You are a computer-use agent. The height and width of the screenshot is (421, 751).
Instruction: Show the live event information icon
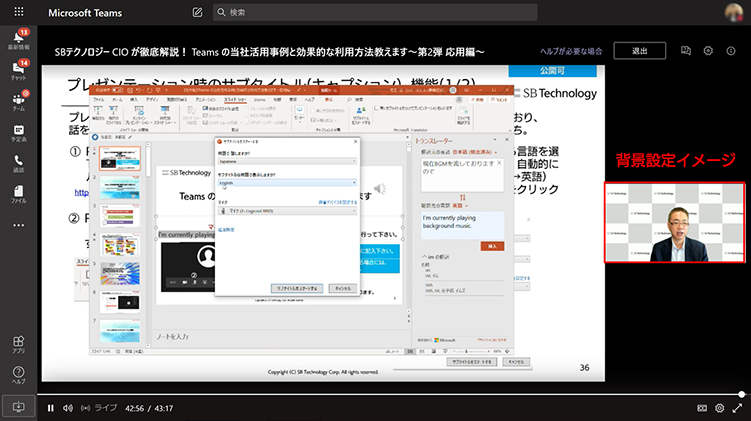pos(730,51)
